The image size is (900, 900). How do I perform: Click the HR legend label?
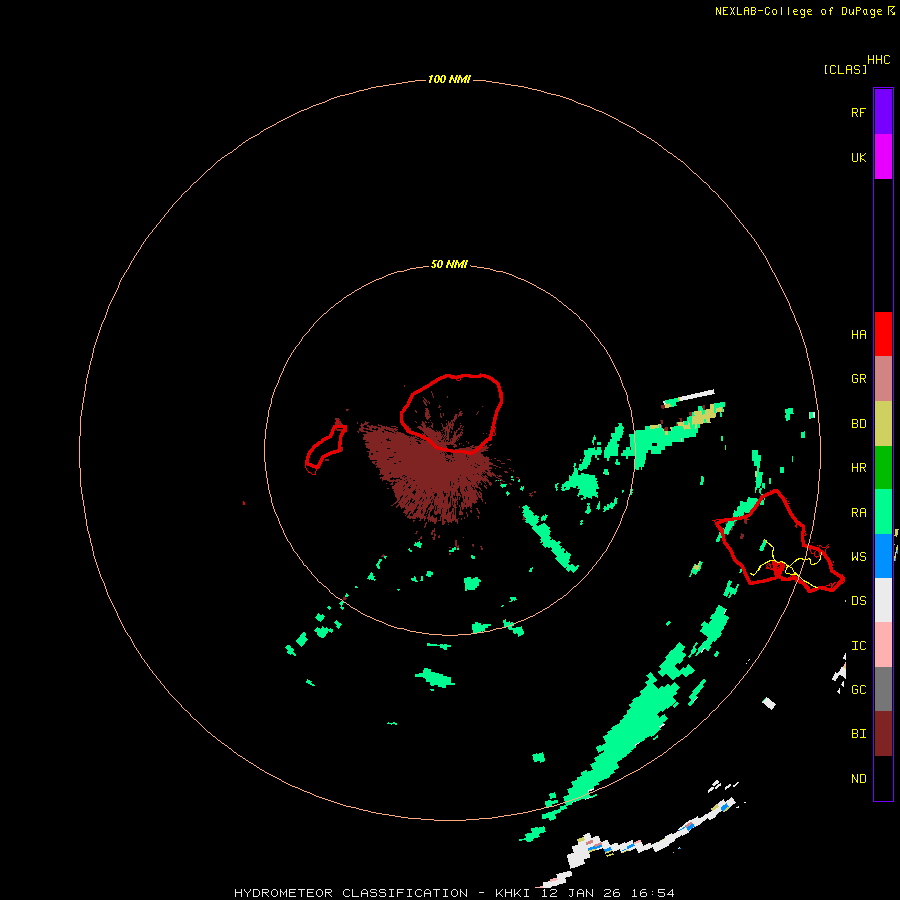coord(858,468)
